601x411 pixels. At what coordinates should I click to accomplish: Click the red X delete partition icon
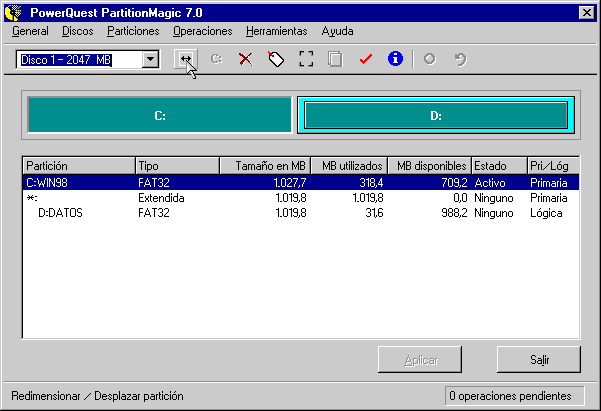pos(246,59)
